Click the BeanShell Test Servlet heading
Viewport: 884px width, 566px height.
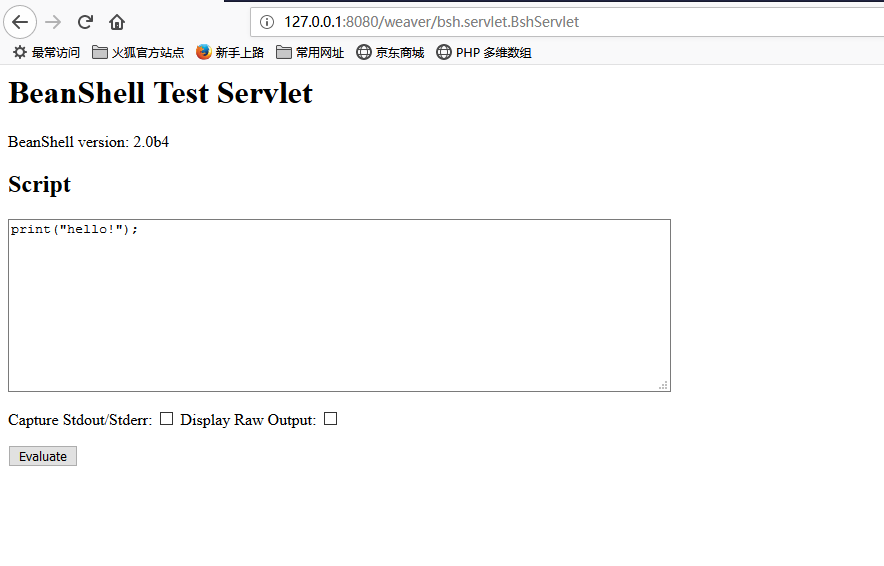(160, 93)
